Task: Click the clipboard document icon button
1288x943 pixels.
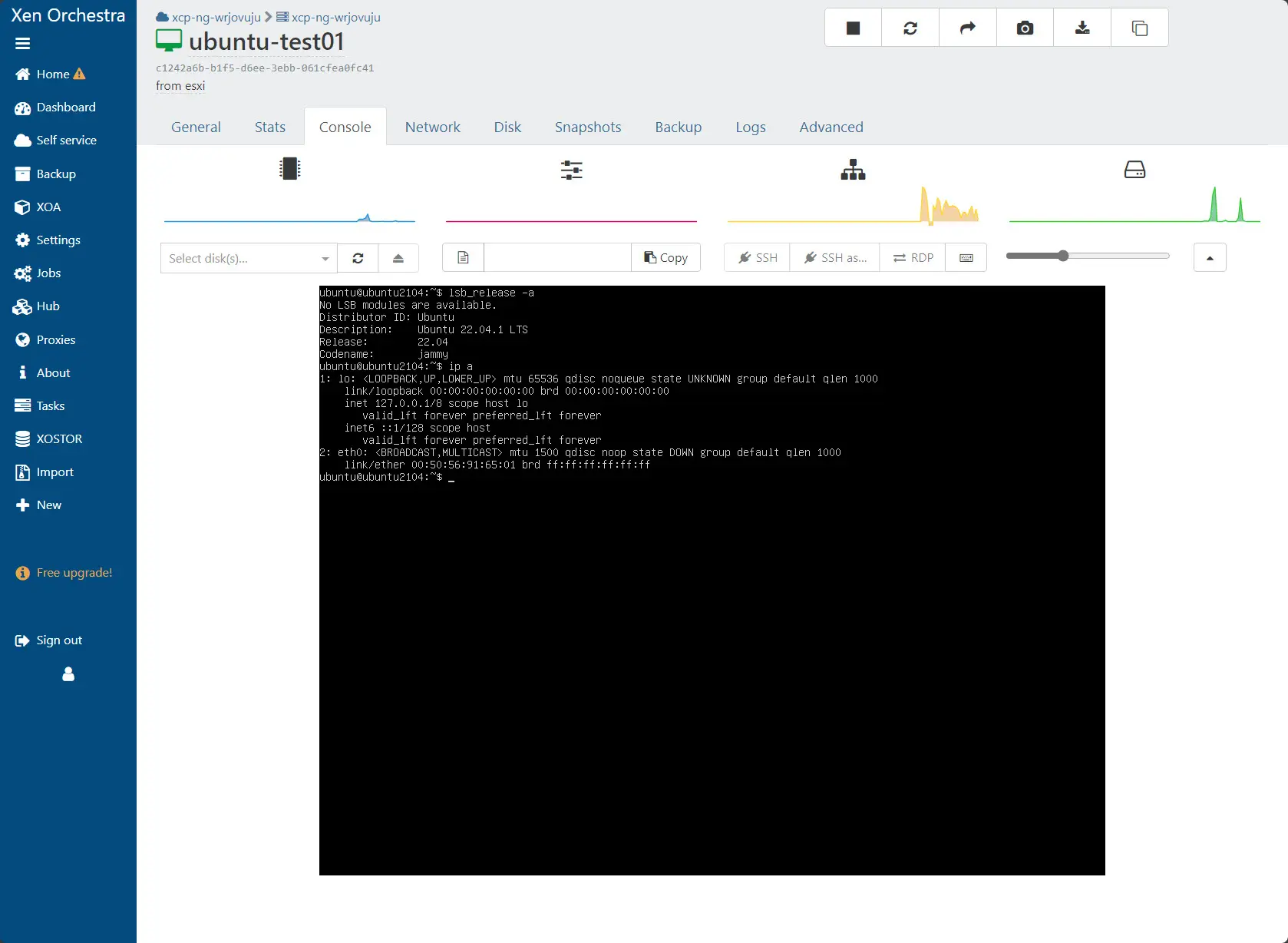Action: click(x=463, y=257)
